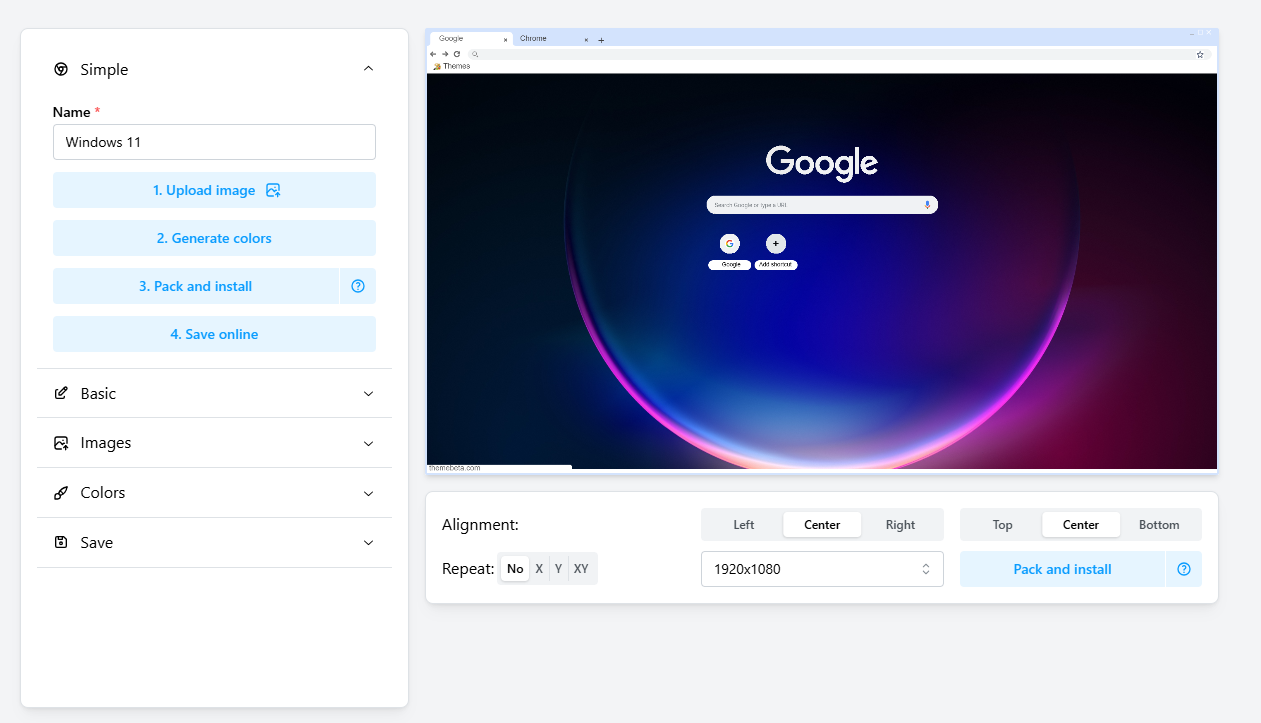The width and height of the screenshot is (1261, 723).
Task: Set vertical alignment to Top
Action: [1002, 525]
